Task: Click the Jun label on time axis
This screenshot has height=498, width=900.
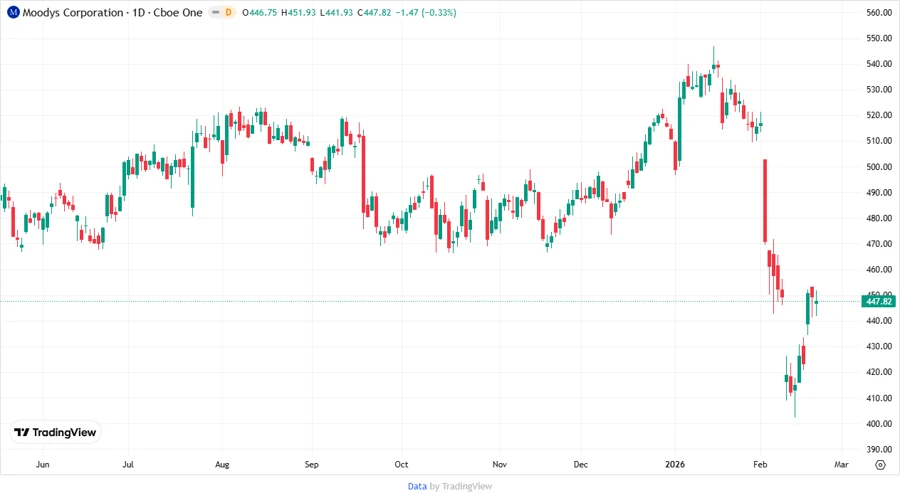Action: point(42,464)
